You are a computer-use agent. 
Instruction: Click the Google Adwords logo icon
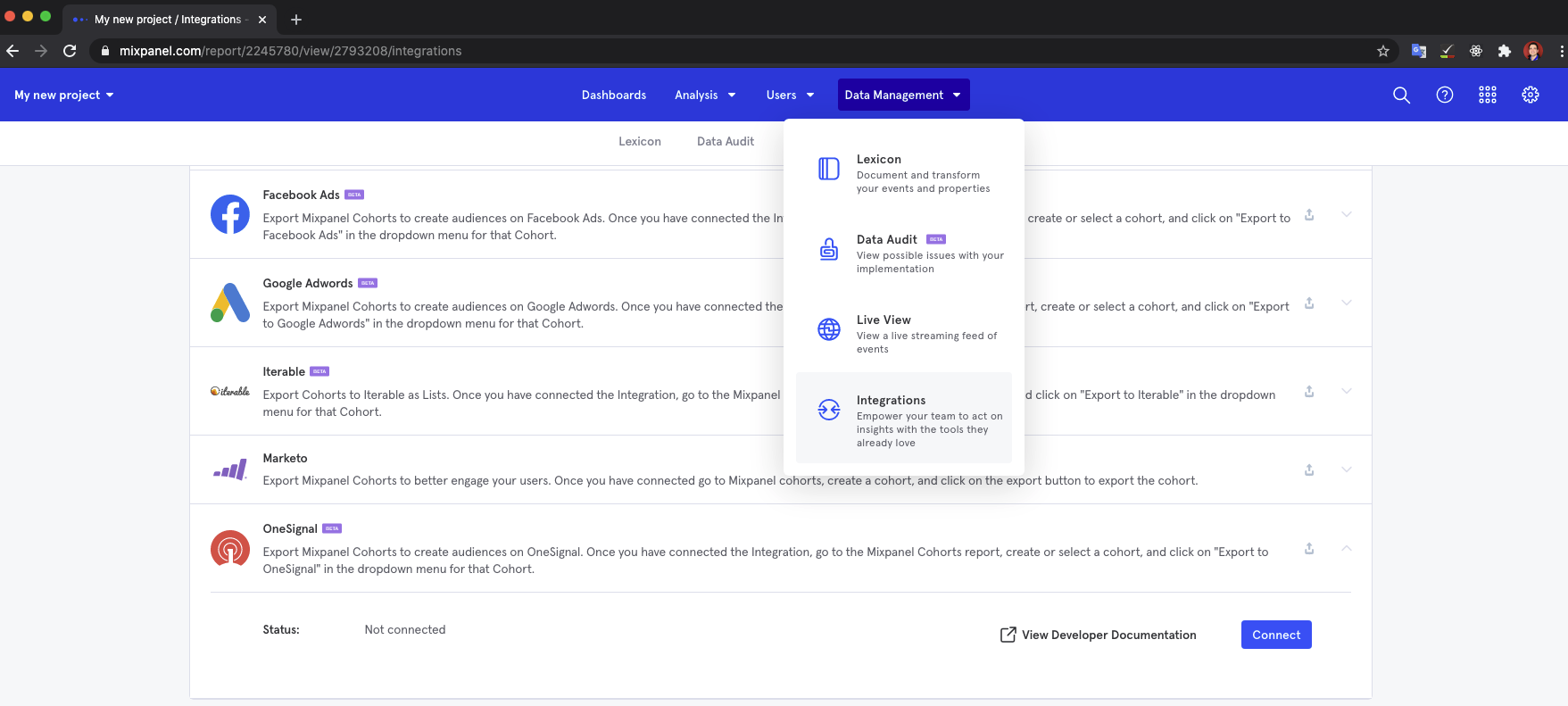pyautogui.click(x=229, y=303)
